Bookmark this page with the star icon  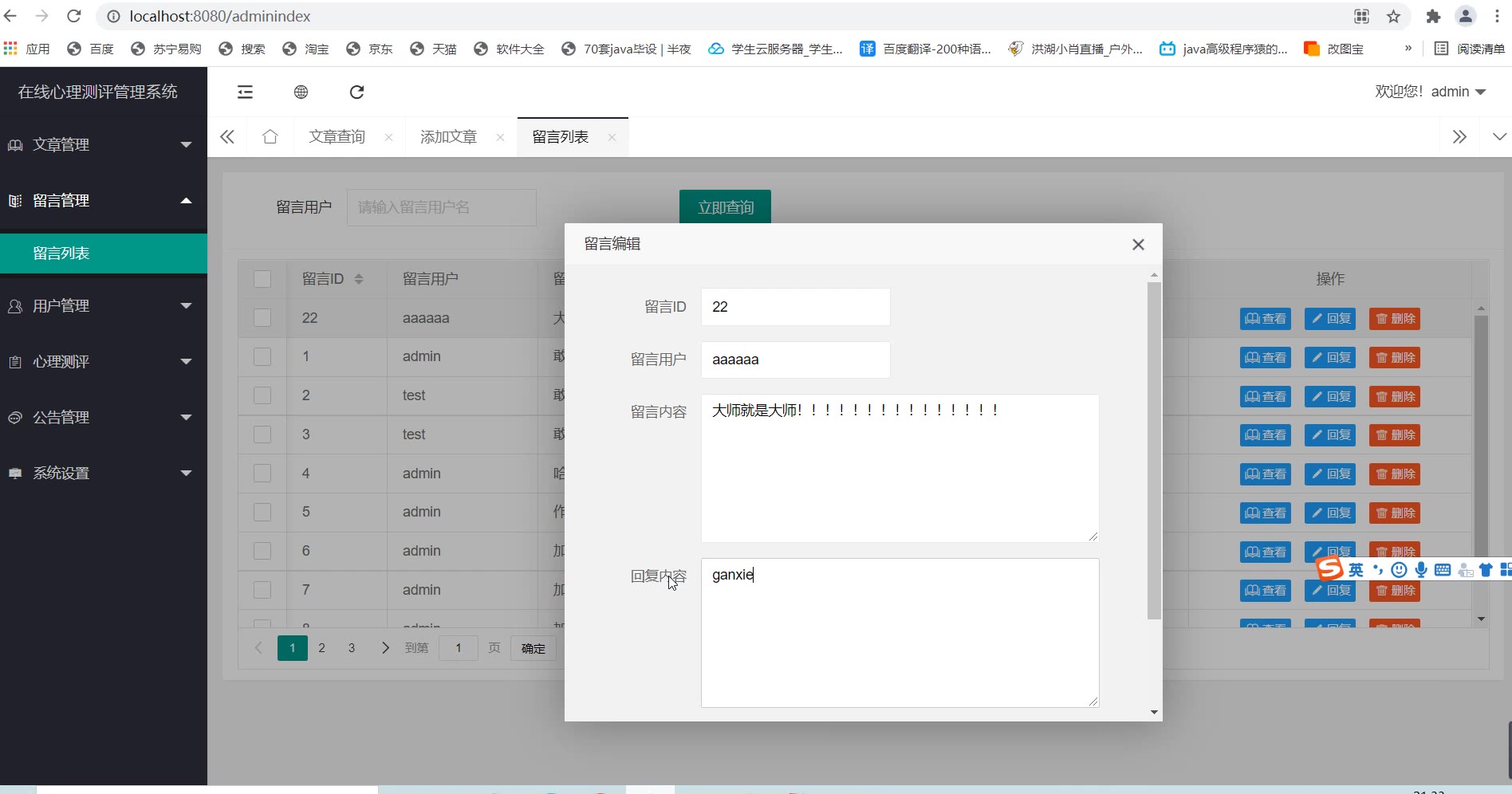point(1393,16)
